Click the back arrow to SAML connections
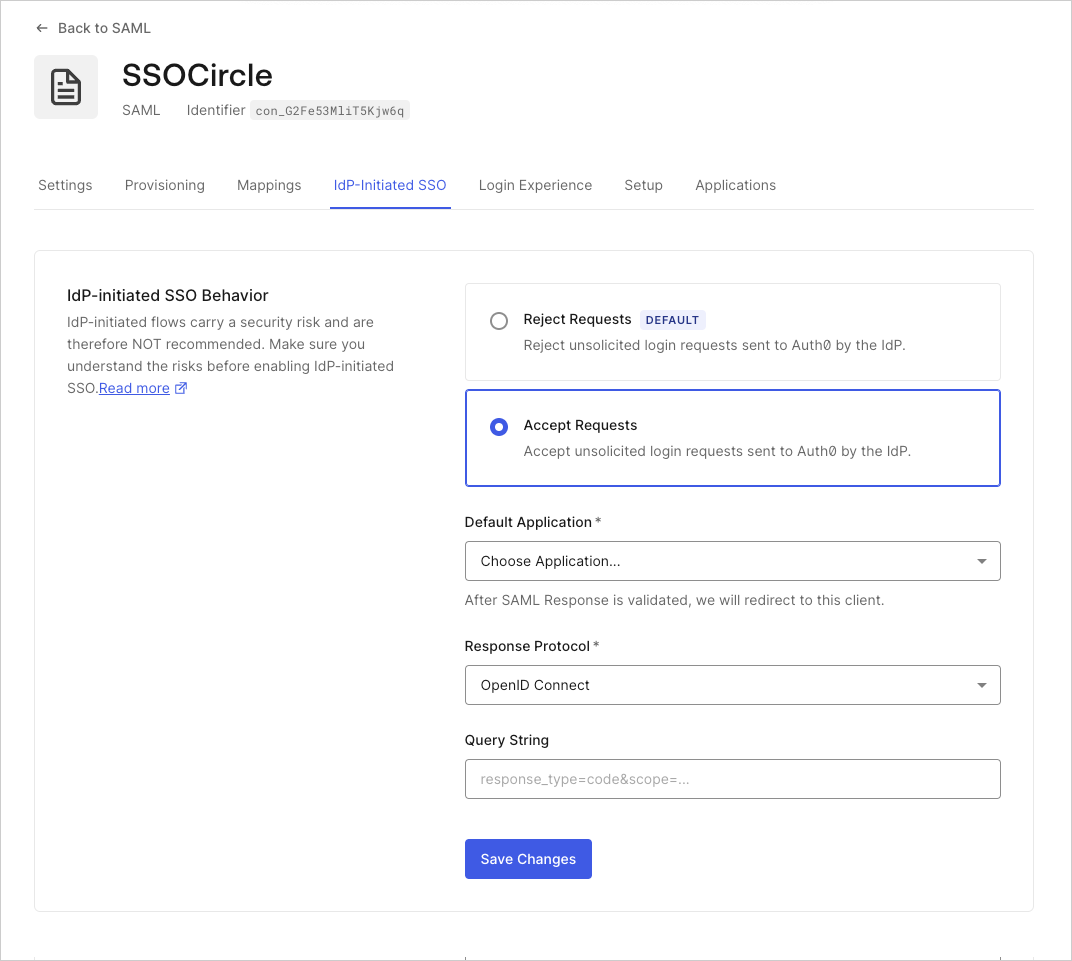Screen dimensions: 1072x961 (x=41, y=28)
